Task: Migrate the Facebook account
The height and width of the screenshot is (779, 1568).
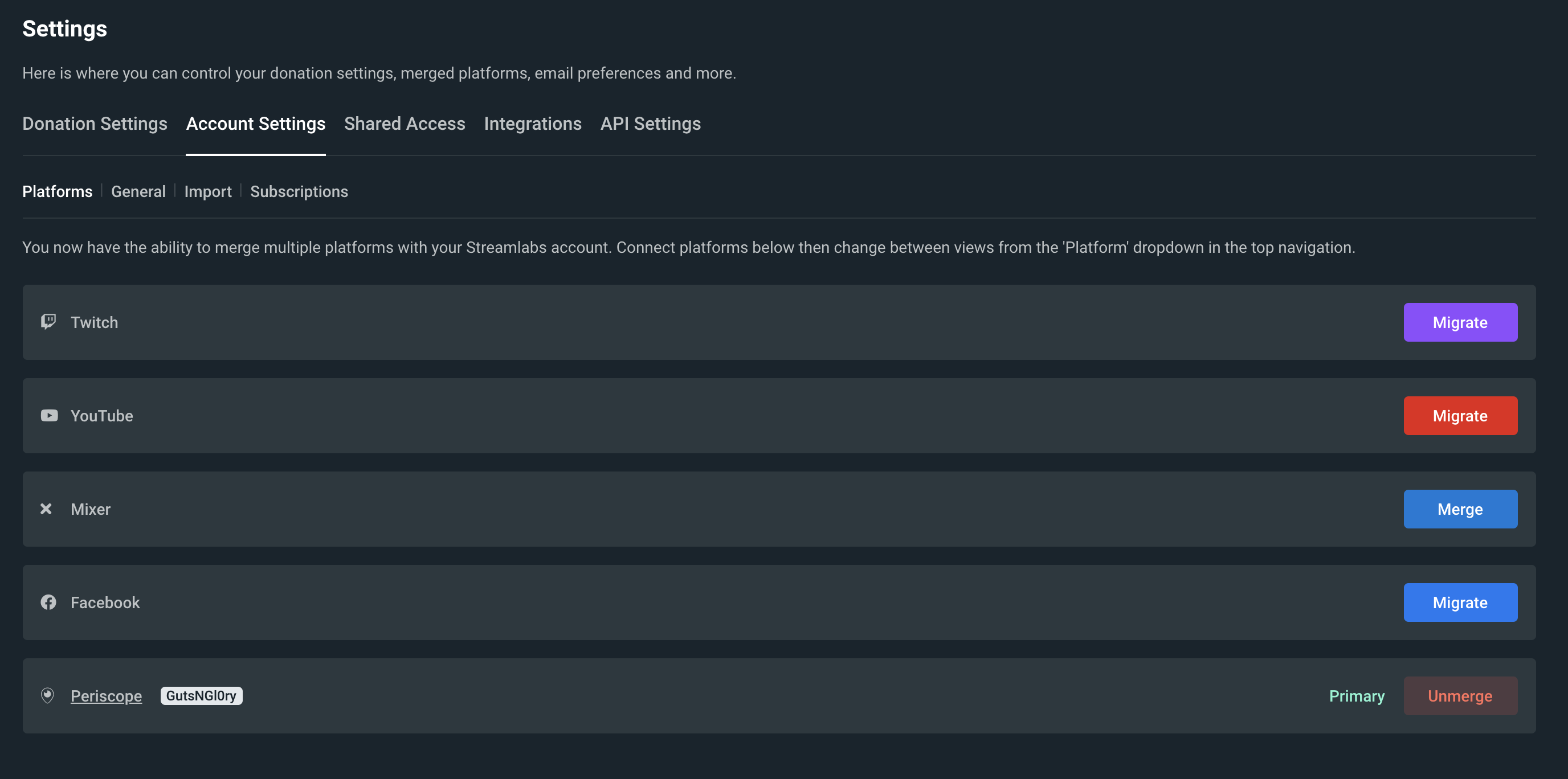Action: 1460,602
